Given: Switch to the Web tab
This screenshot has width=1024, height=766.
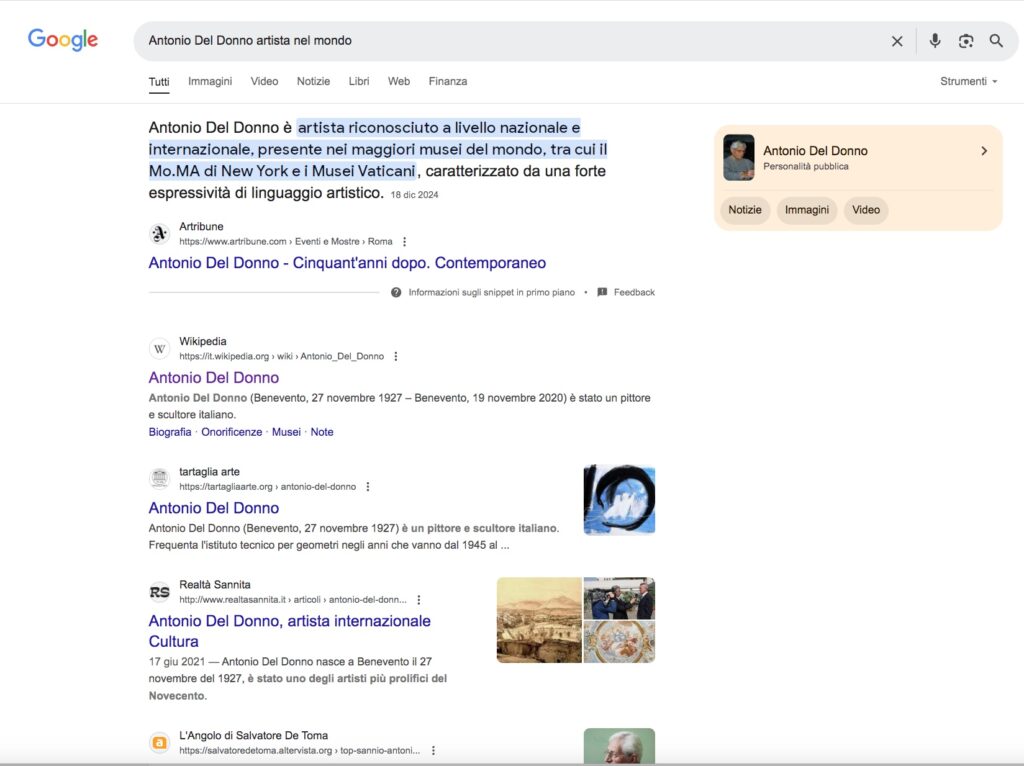Looking at the screenshot, I should point(399,82).
